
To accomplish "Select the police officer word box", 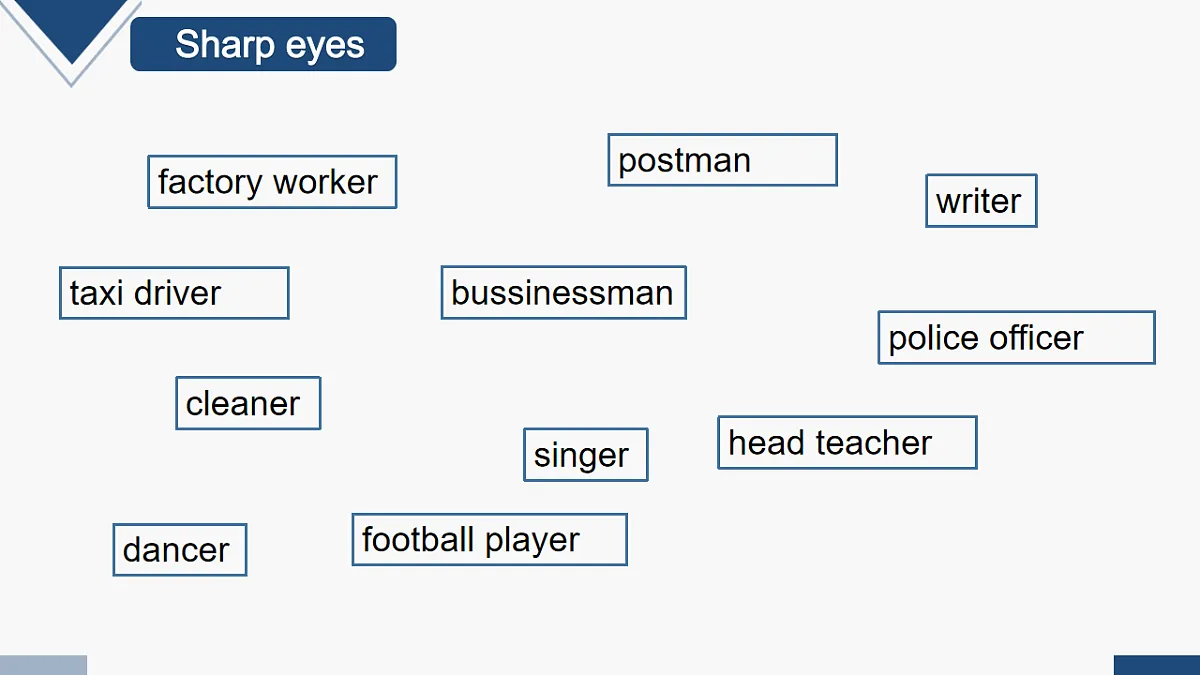I will click(1016, 337).
